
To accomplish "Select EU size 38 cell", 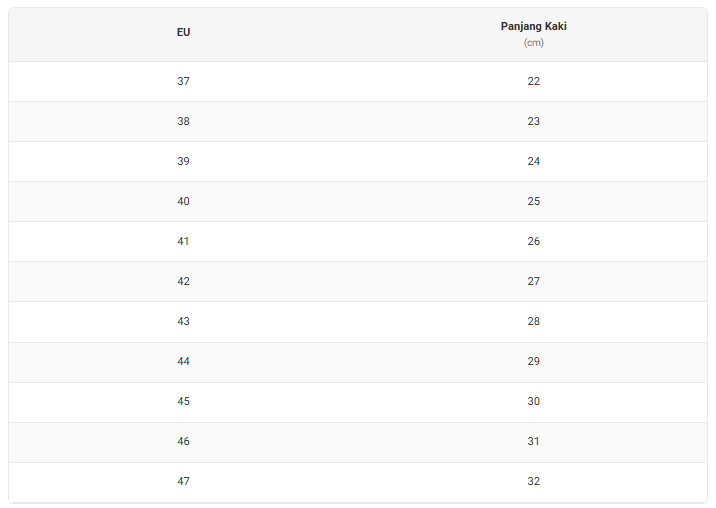I will point(184,121).
